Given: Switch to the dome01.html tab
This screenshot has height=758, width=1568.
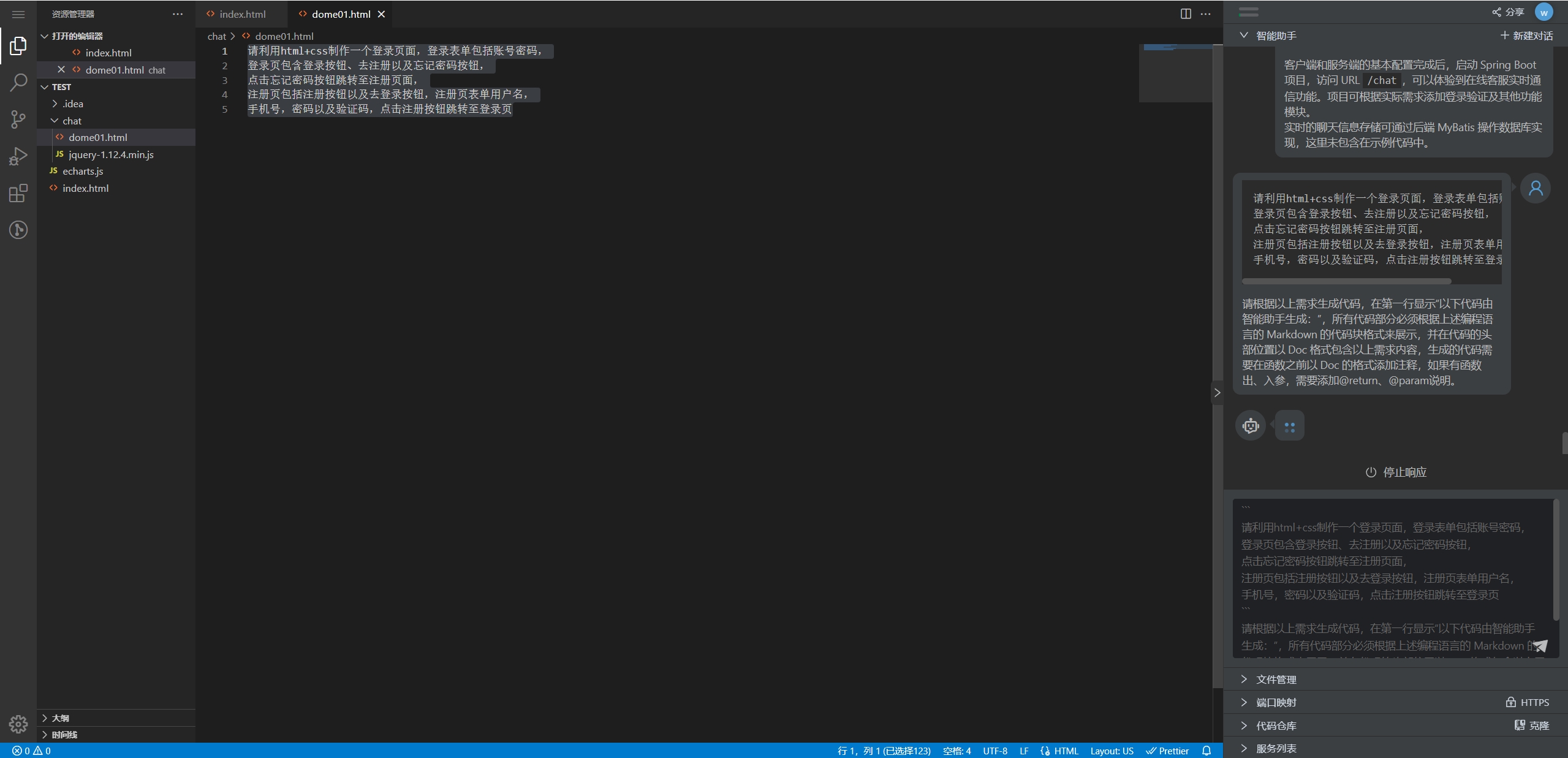Looking at the screenshot, I should (341, 13).
